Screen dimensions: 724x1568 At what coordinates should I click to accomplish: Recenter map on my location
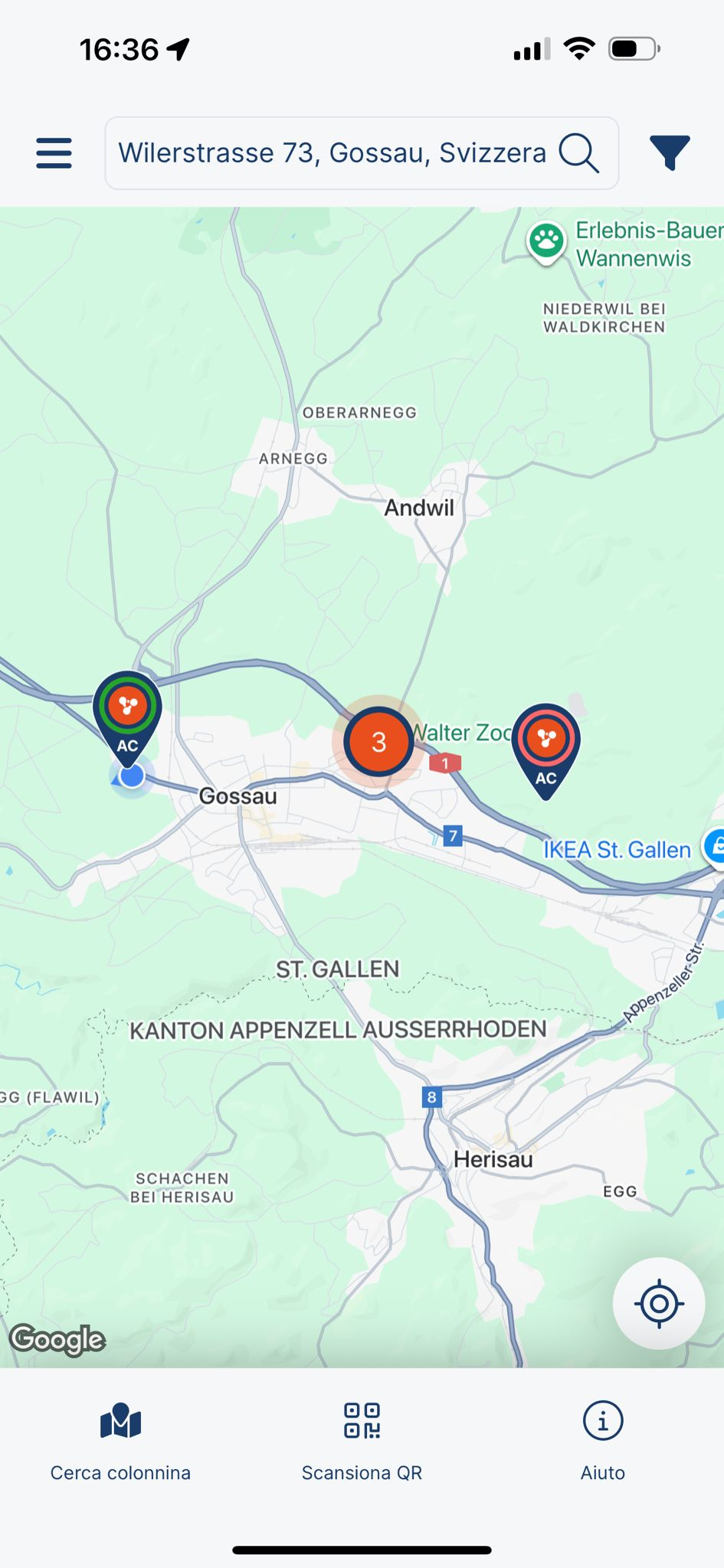pyautogui.click(x=659, y=1303)
